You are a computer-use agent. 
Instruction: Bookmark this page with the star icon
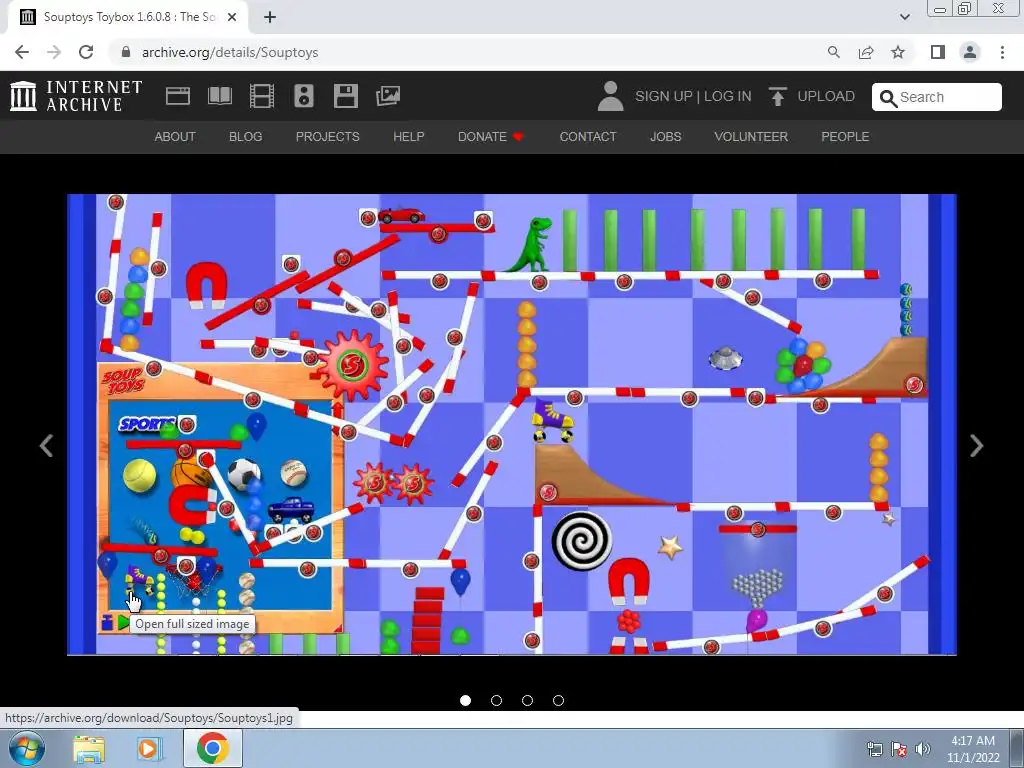point(898,52)
